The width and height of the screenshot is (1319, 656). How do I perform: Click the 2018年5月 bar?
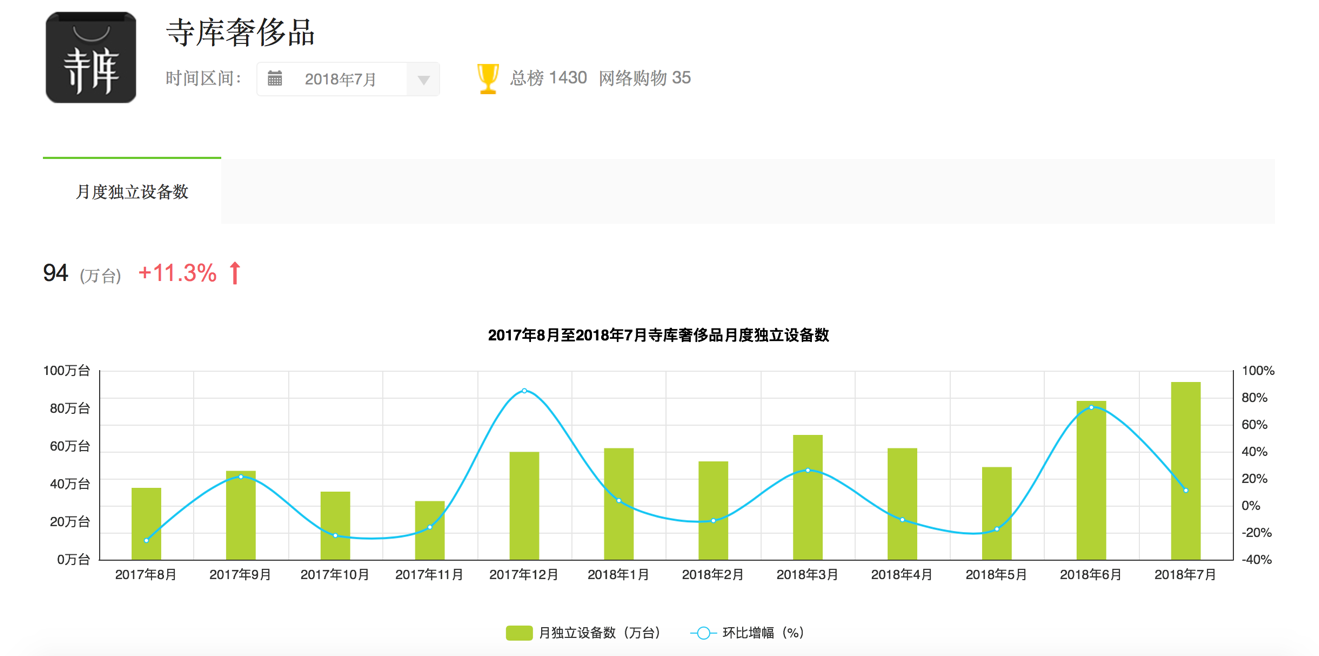click(x=997, y=514)
